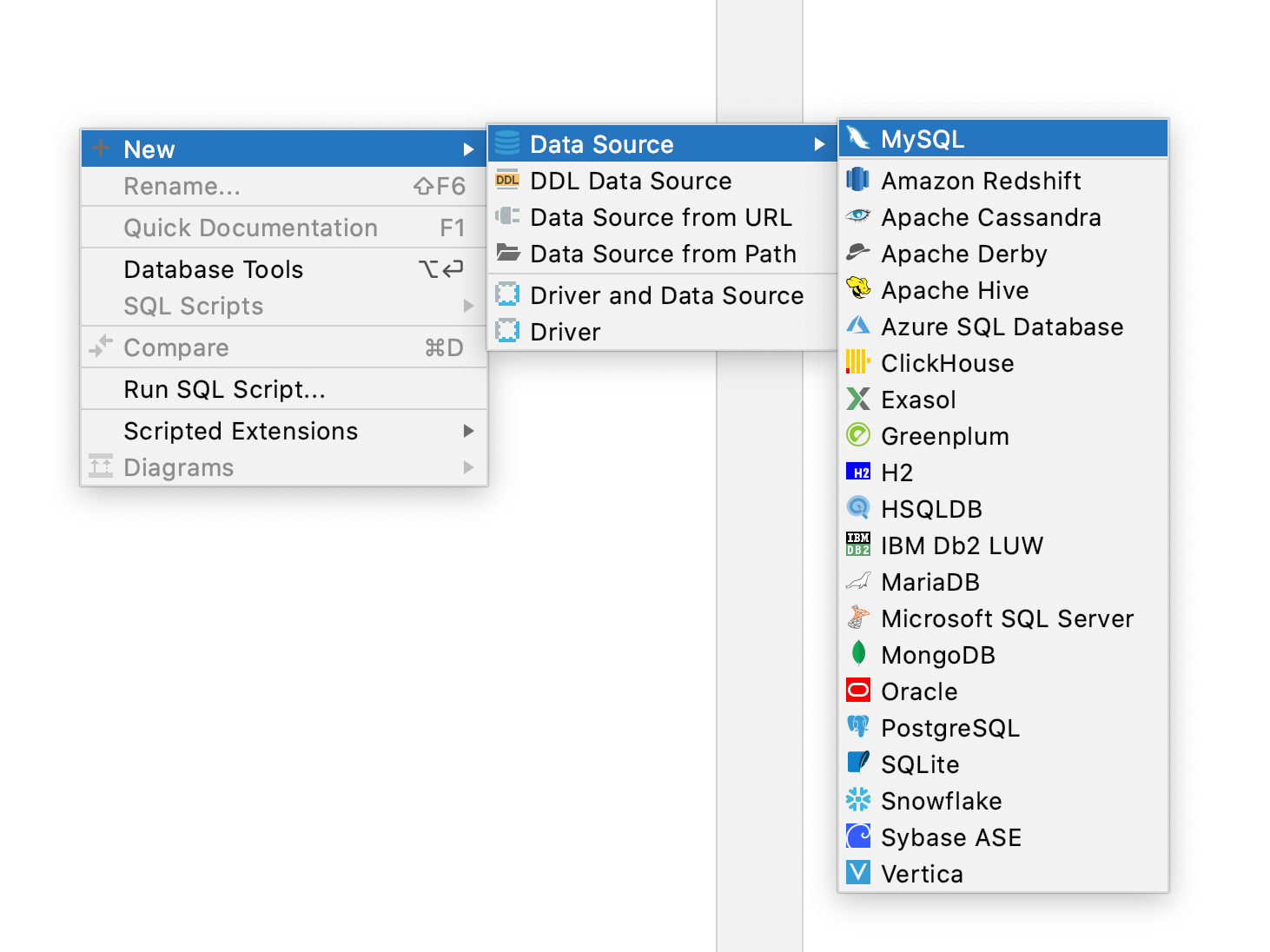The image size is (1270, 952).
Task: Click the Data Source from Path folder icon
Action: [x=507, y=253]
